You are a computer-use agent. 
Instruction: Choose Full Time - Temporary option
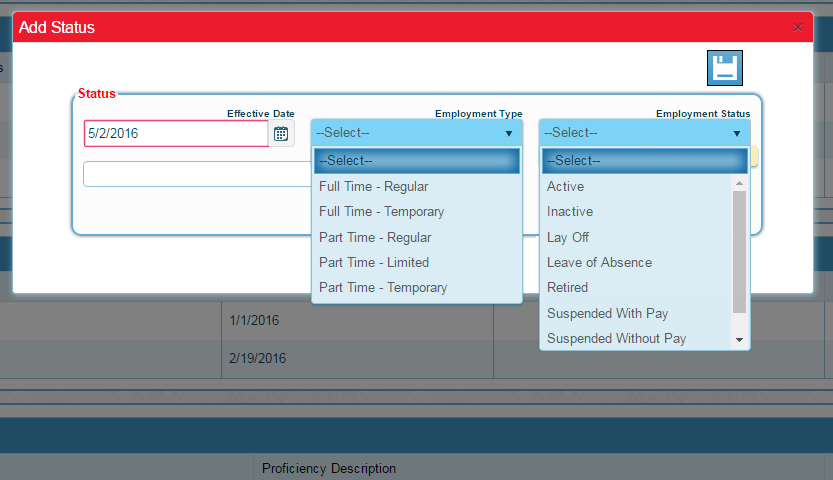(381, 212)
